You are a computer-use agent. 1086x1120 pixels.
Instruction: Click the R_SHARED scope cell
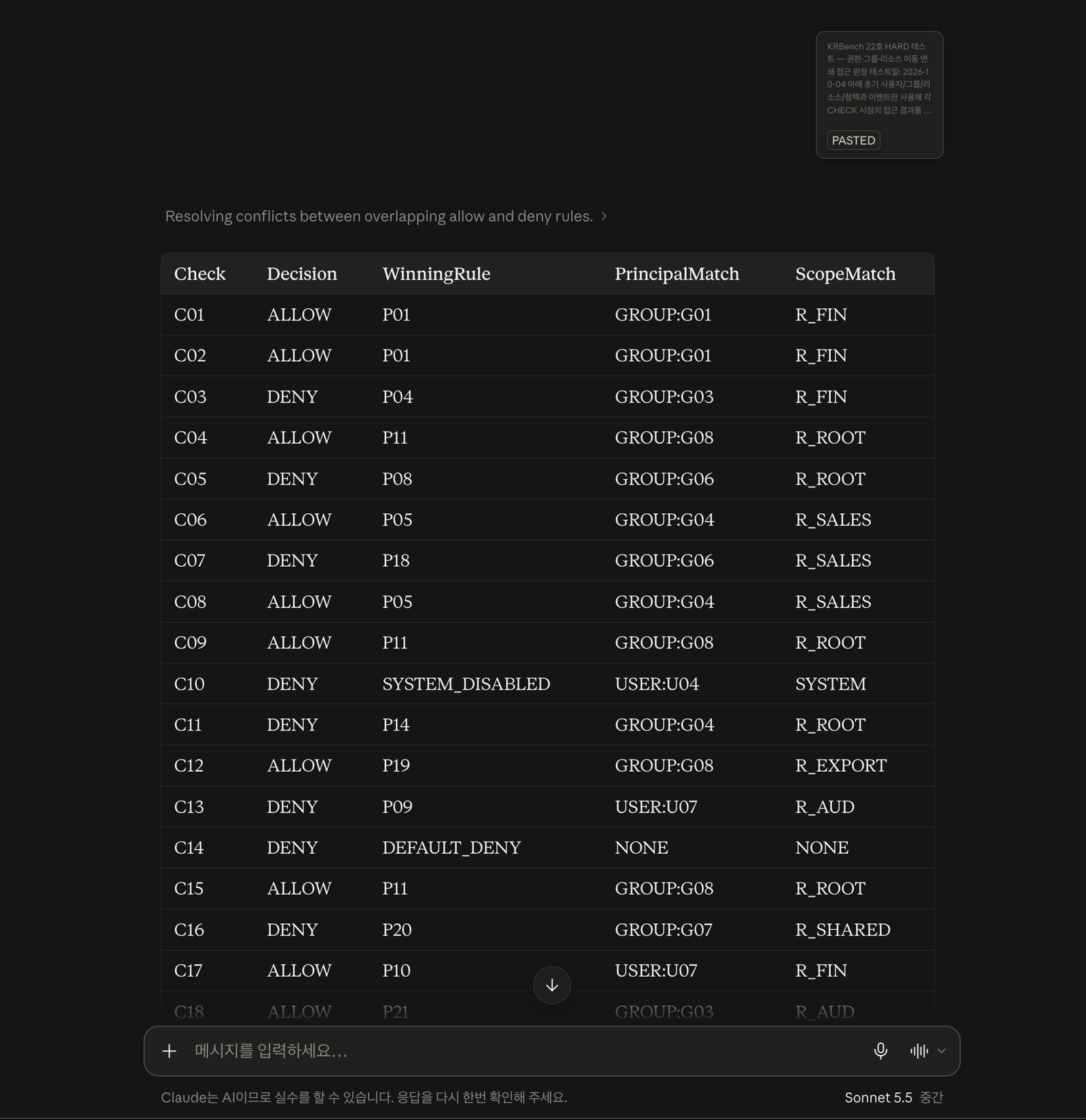(842, 929)
